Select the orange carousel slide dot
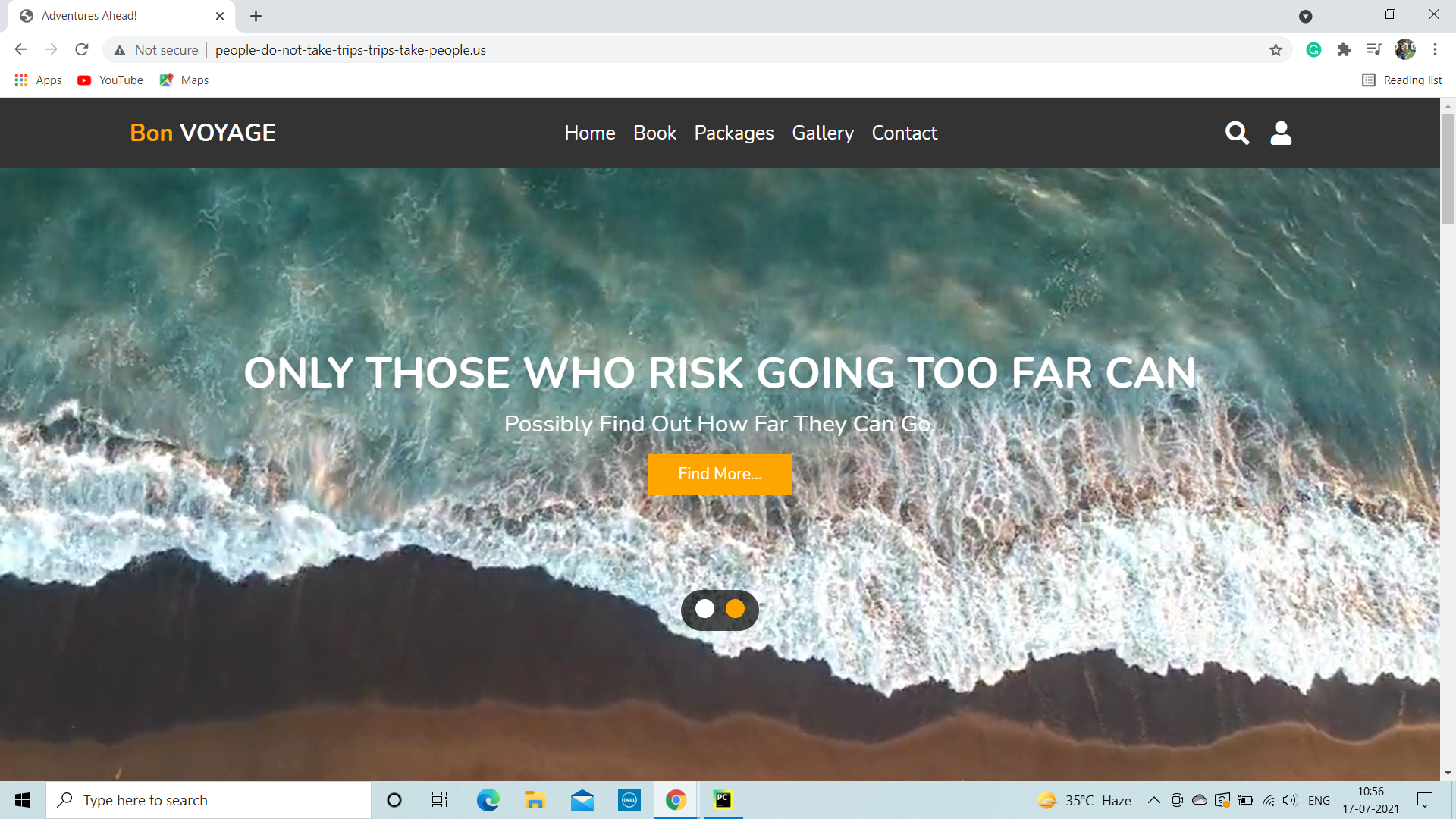The height and width of the screenshot is (819, 1456). [735, 609]
